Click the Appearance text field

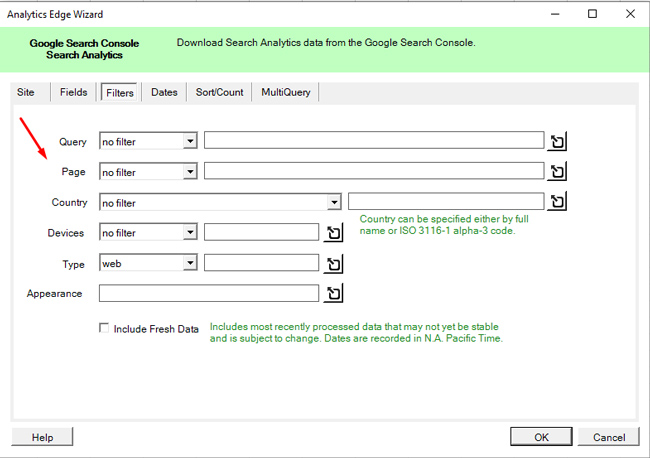pyautogui.click(x=209, y=293)
